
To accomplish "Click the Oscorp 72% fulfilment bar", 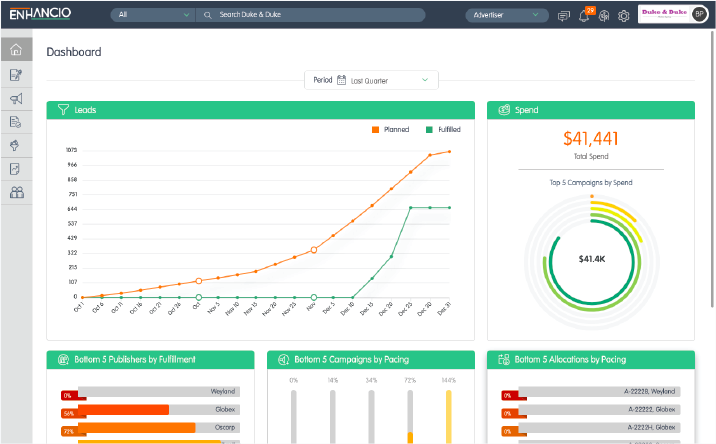I will 159,428.
